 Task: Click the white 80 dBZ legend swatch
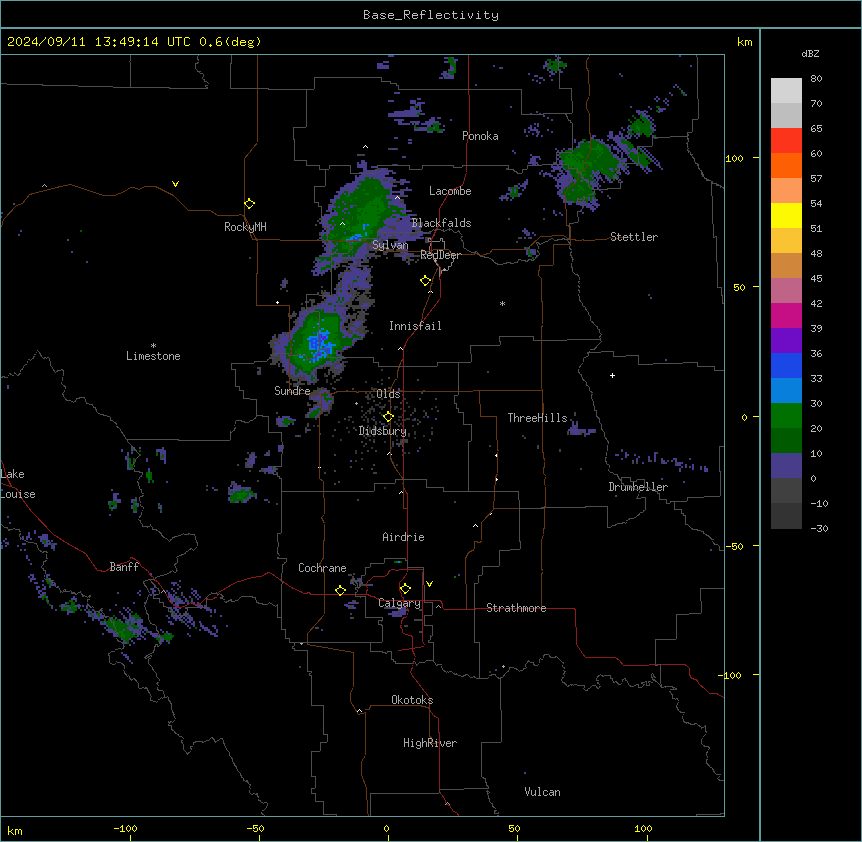coord(786,91)
